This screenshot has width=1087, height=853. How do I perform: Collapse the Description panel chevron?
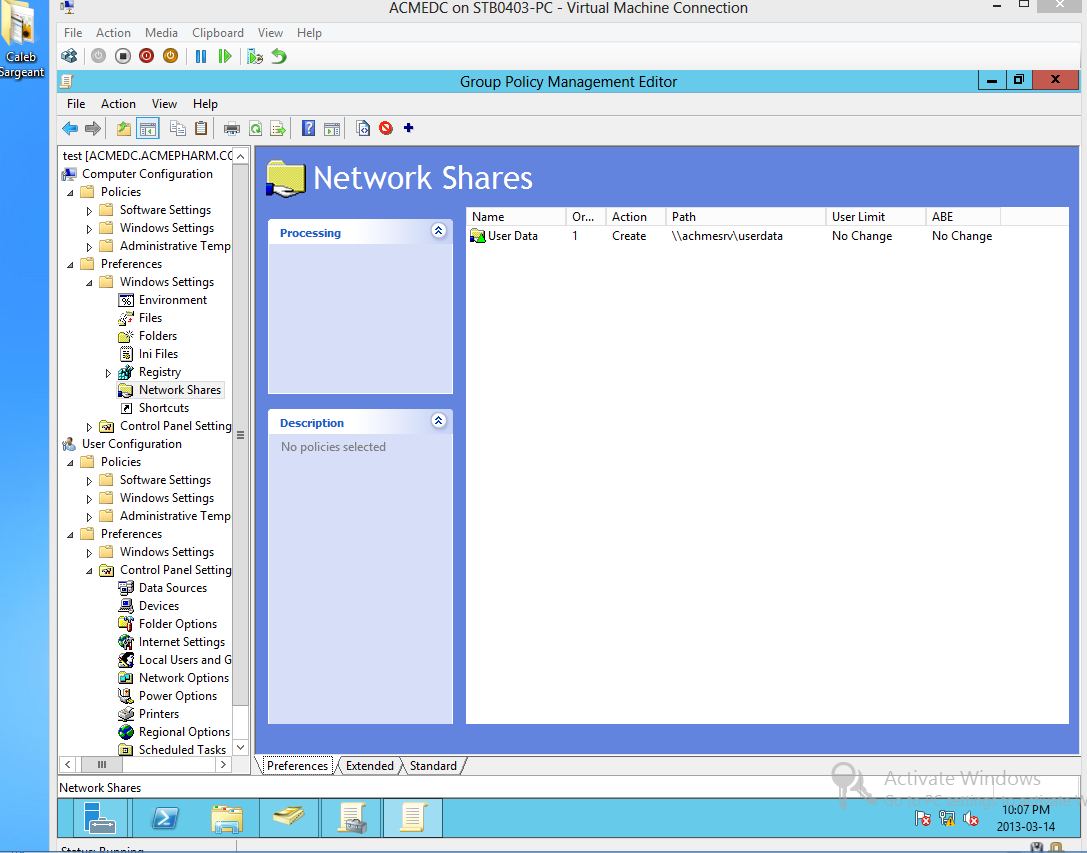[438, 421]
